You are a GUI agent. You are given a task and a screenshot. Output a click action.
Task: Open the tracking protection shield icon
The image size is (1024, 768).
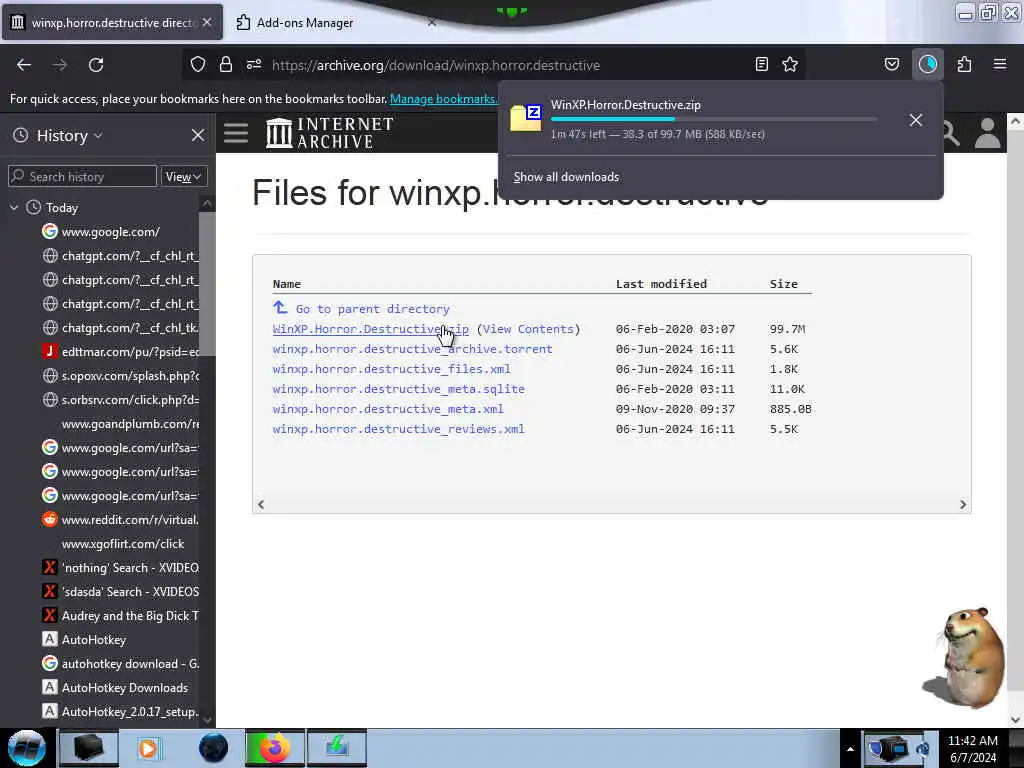click(x=198, y=64)
